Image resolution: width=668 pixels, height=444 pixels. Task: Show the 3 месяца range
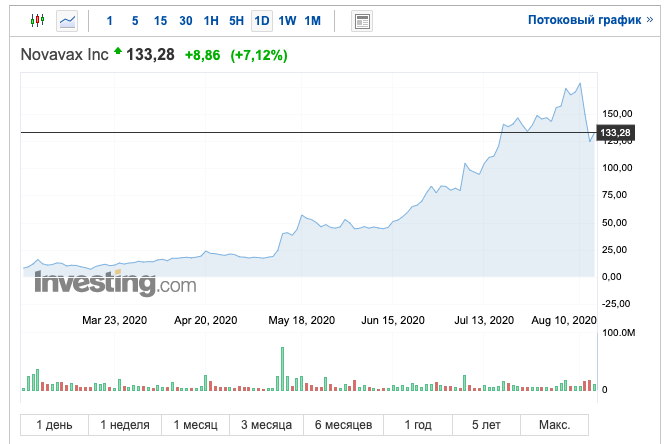[x=266, y=425]
